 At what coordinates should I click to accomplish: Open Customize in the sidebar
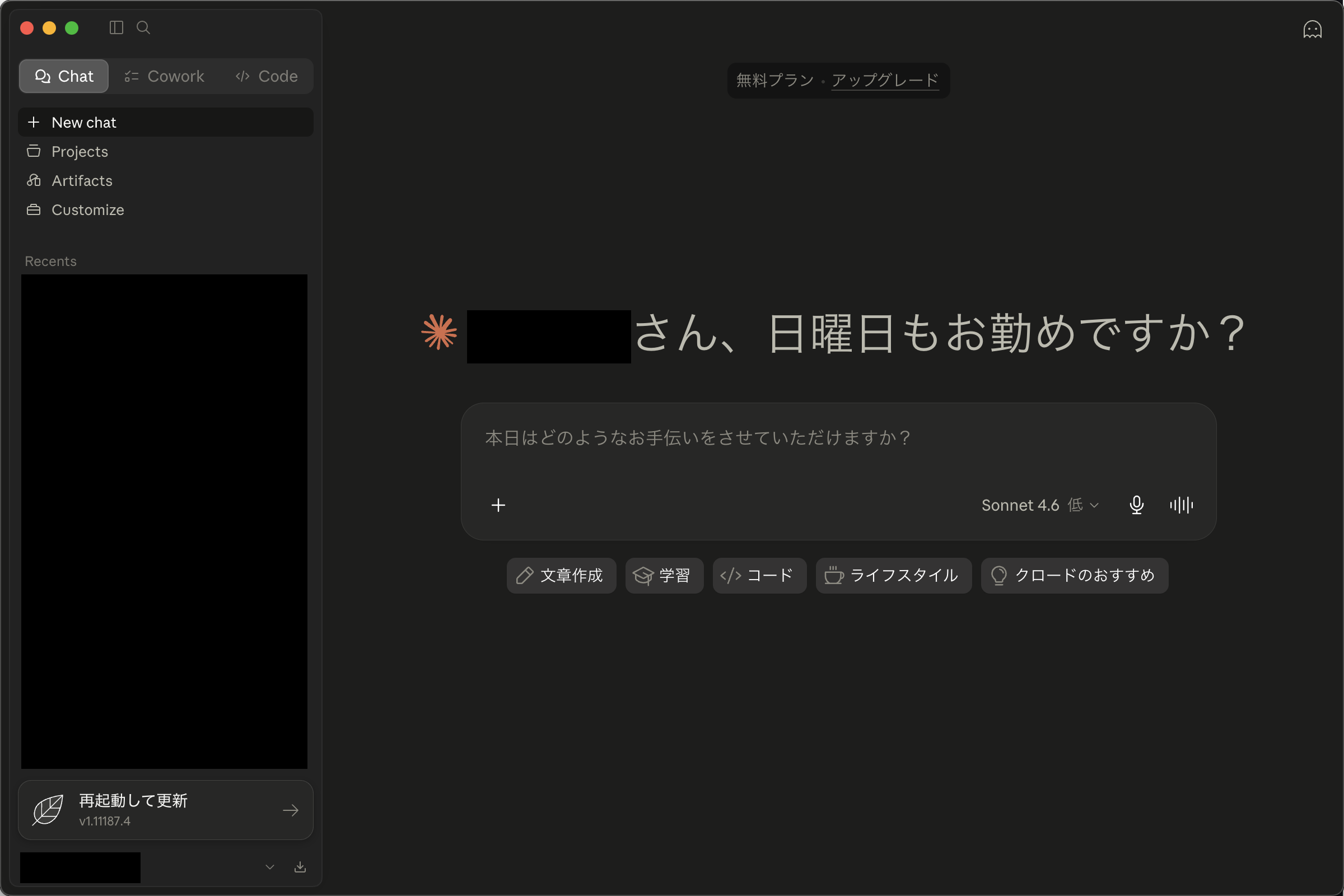point(166,209)
